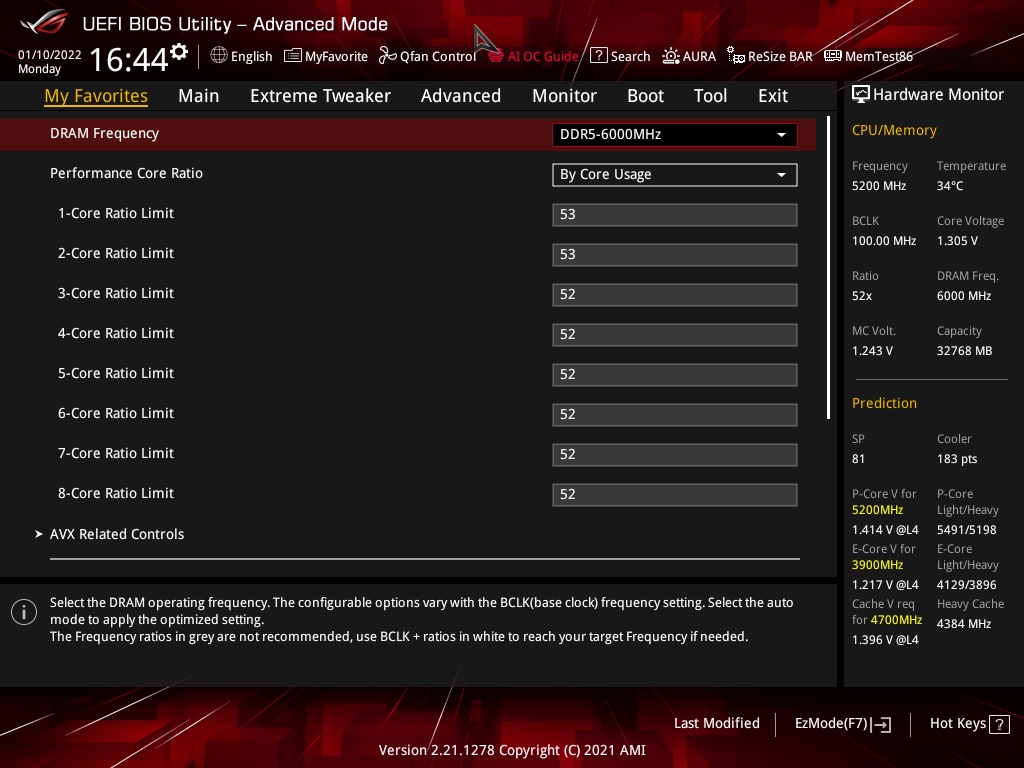Click the Cooler value 183 pts
1024x768 pixels.
(957, 459)
